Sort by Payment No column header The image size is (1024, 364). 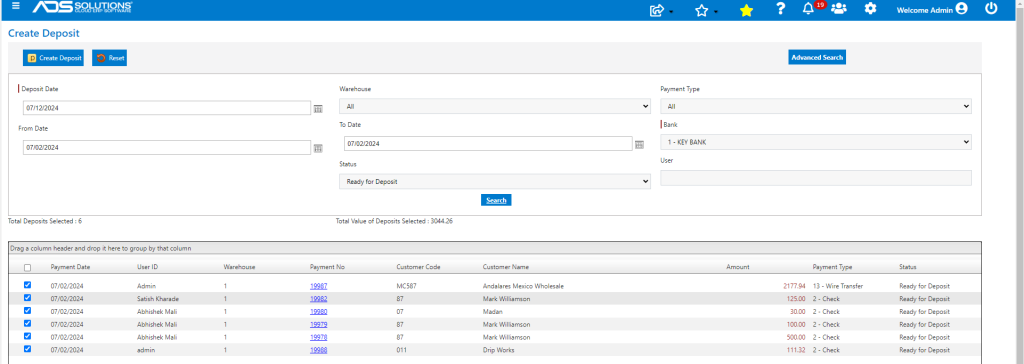pyautogui.click(x=327, y=267)
